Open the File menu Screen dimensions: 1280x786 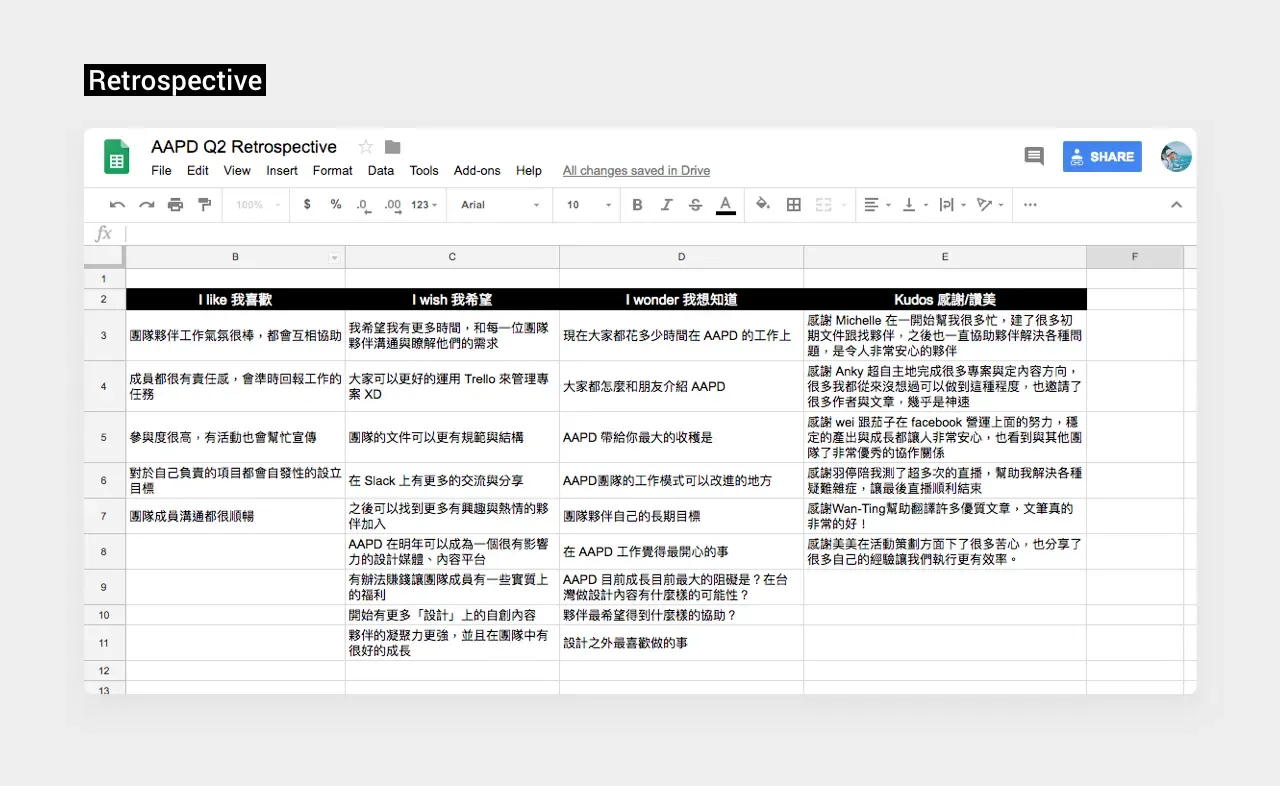tap(161, 171)
